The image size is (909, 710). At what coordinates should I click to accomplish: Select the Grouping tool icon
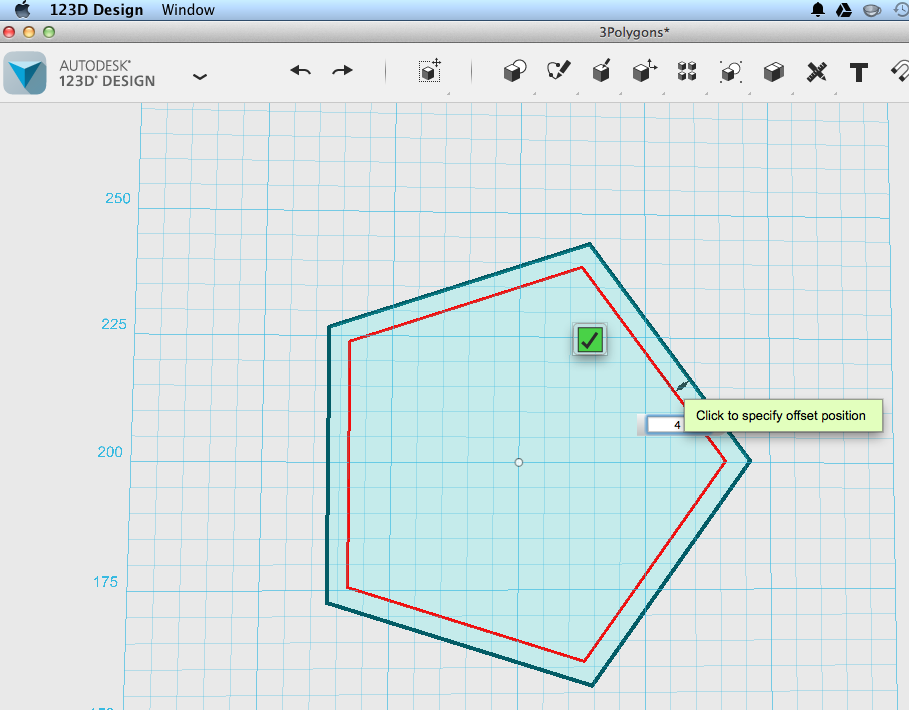[x=730, y=72]
